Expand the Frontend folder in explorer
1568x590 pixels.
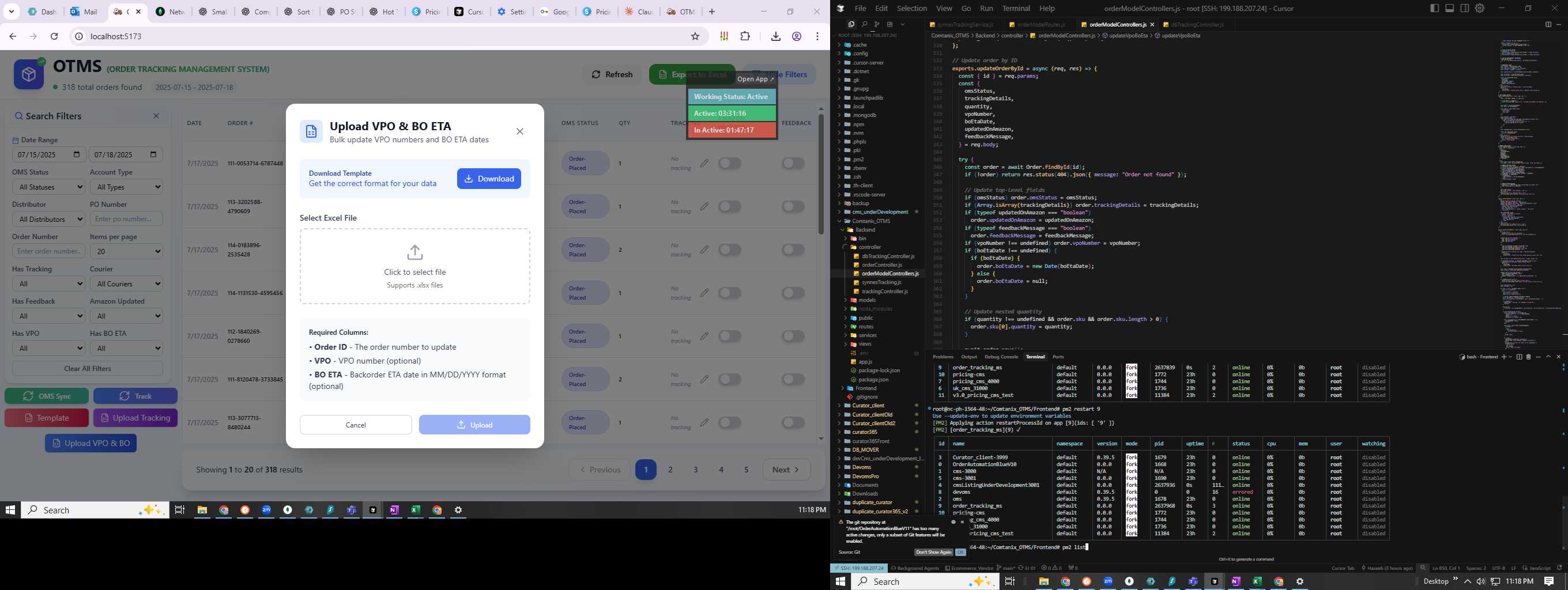(865, 388)
